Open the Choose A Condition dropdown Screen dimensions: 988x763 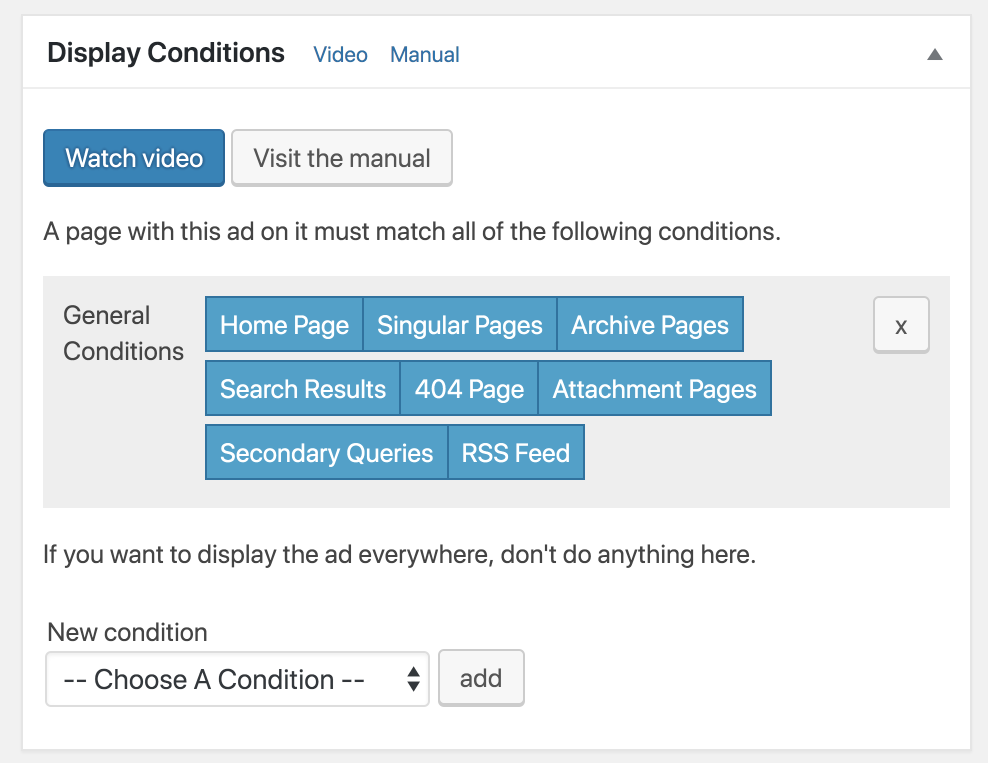coord(237,680)
